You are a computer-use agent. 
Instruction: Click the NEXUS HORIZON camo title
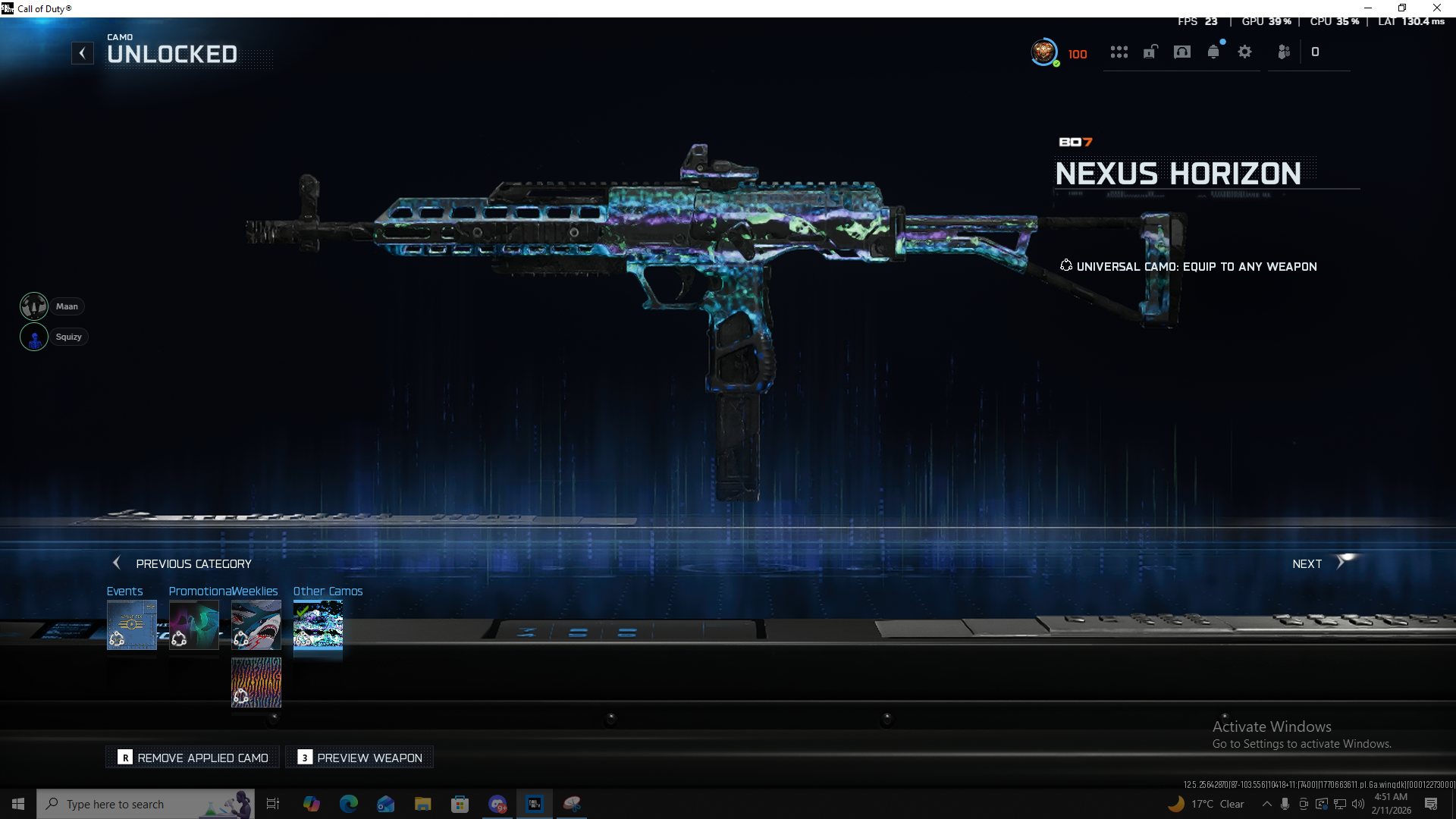(1178, 174)
